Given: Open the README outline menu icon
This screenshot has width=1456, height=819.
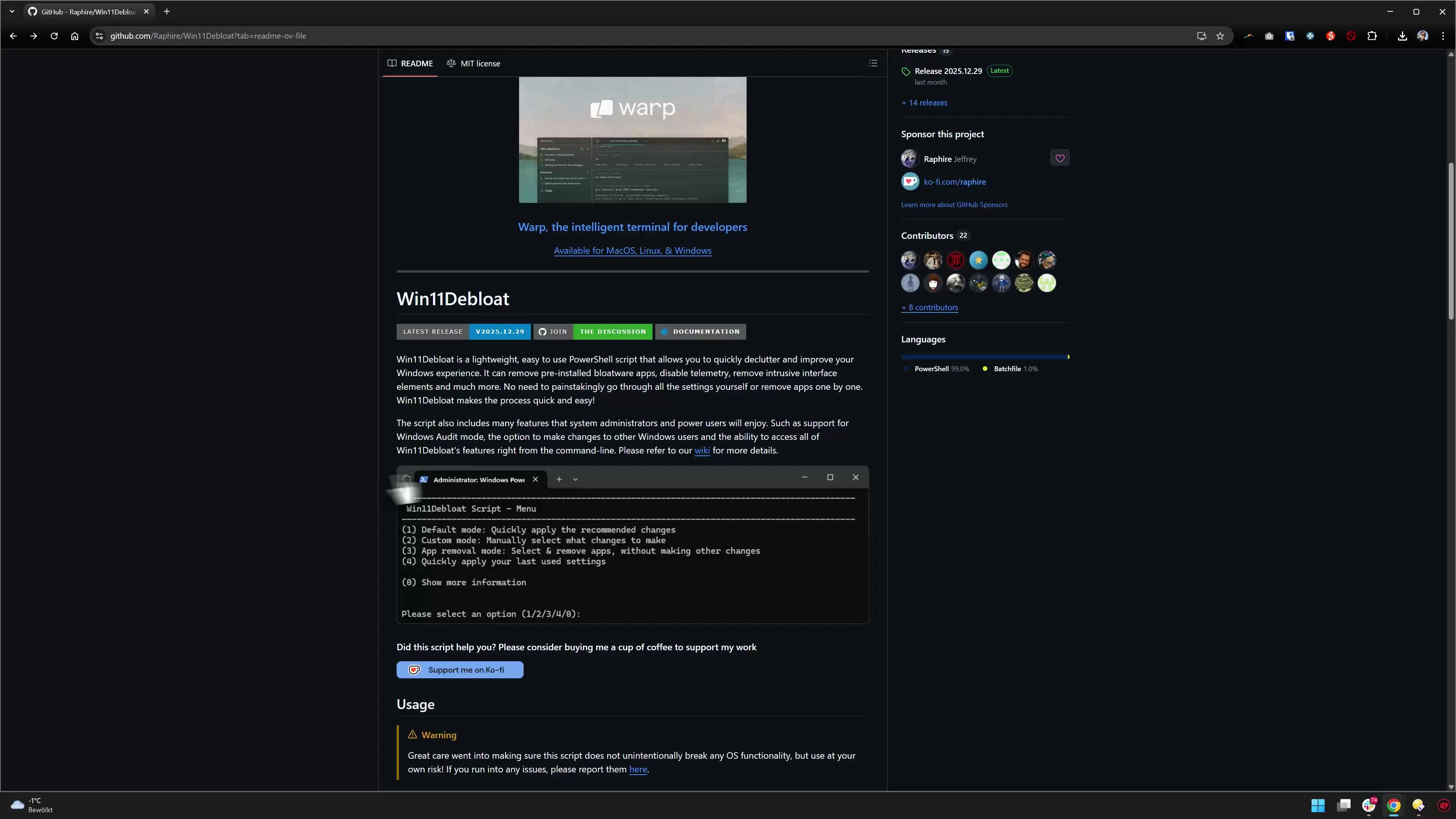Looking at the screenshot, I should pos(873,63).
